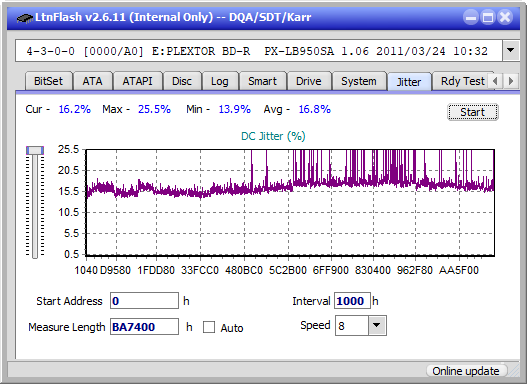
Task: Open the Rdy Test tab
Action: tap(462, 81)
